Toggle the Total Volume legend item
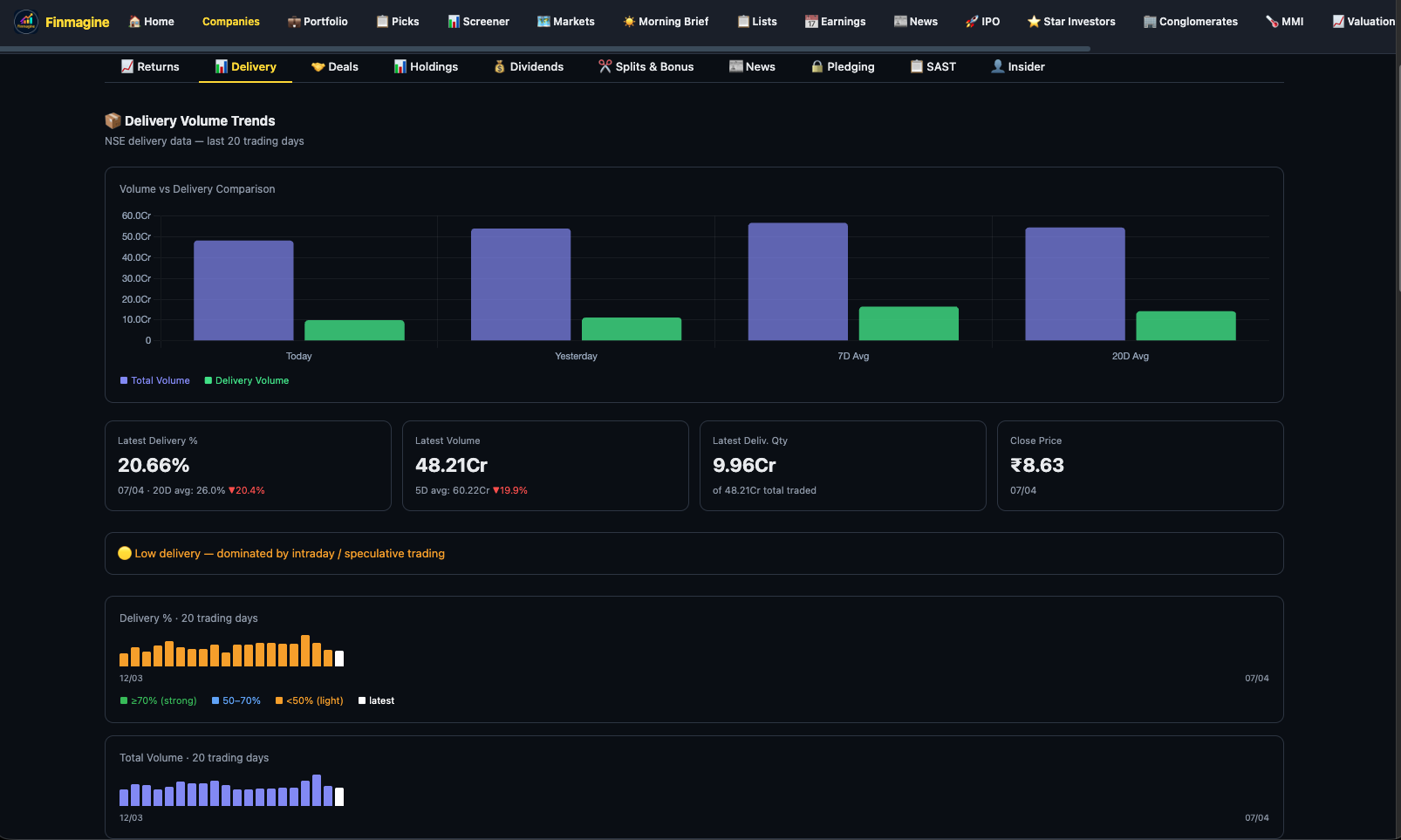1401x840 pixels. pos(154,380)
